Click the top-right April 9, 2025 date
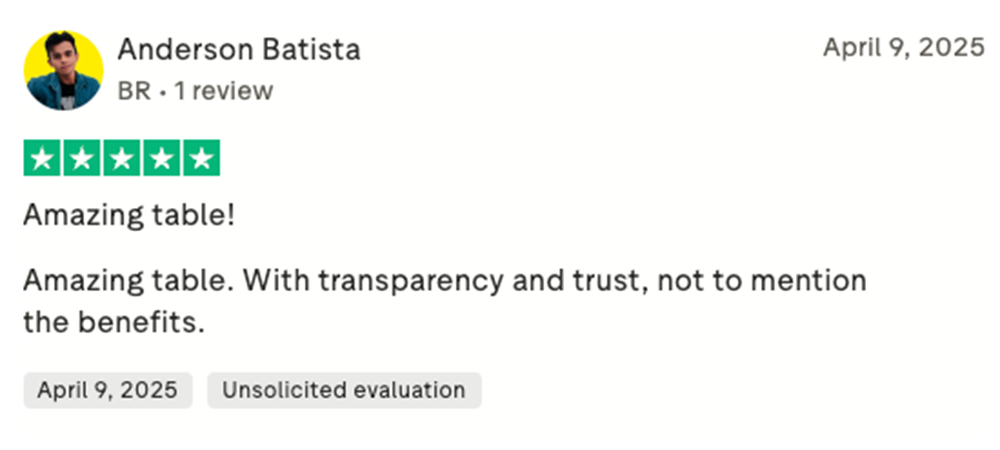The width and height of the screenshot is (1000, 450). coord(903,48)
